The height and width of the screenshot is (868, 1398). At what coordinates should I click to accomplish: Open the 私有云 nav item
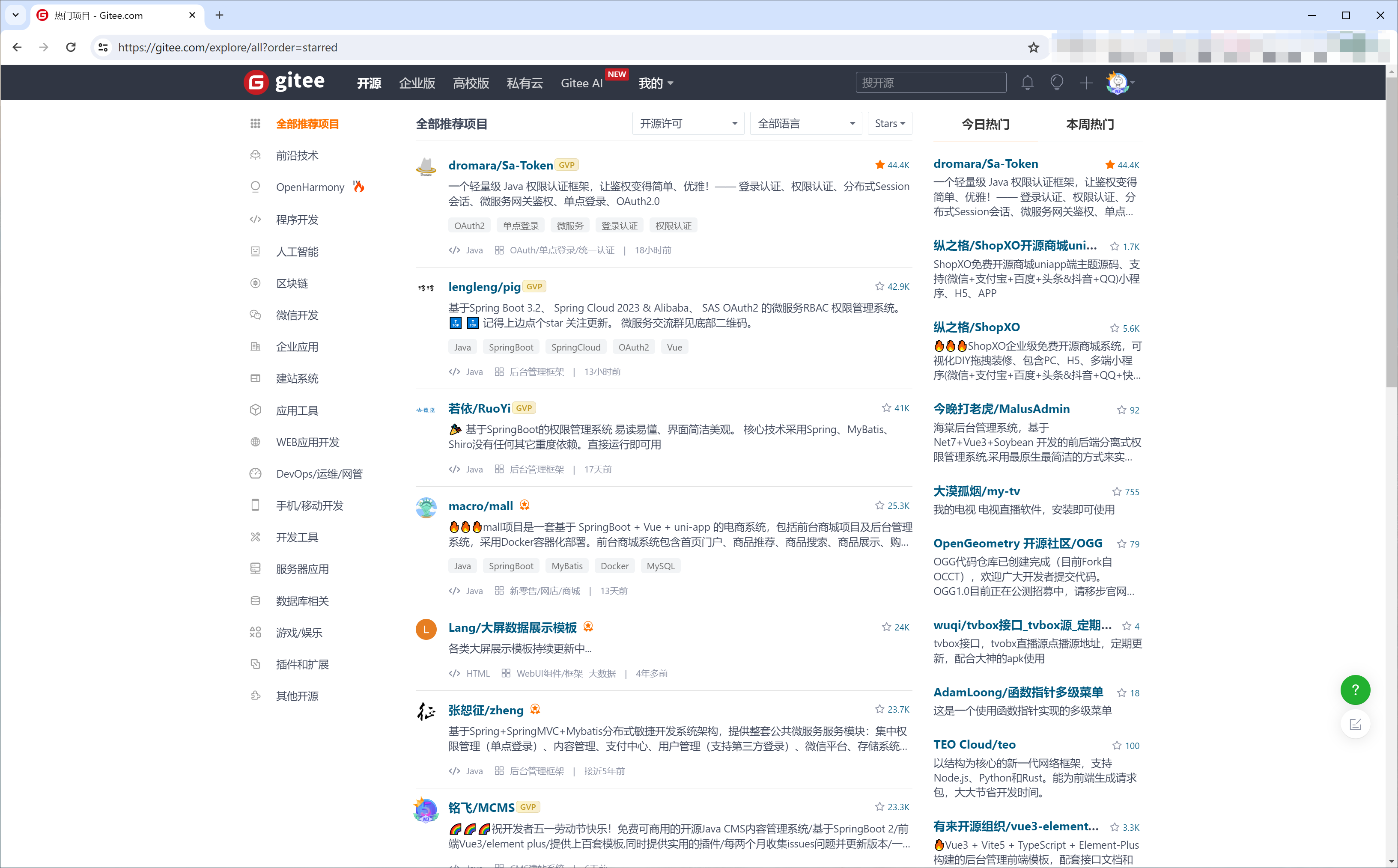point(525,83)
